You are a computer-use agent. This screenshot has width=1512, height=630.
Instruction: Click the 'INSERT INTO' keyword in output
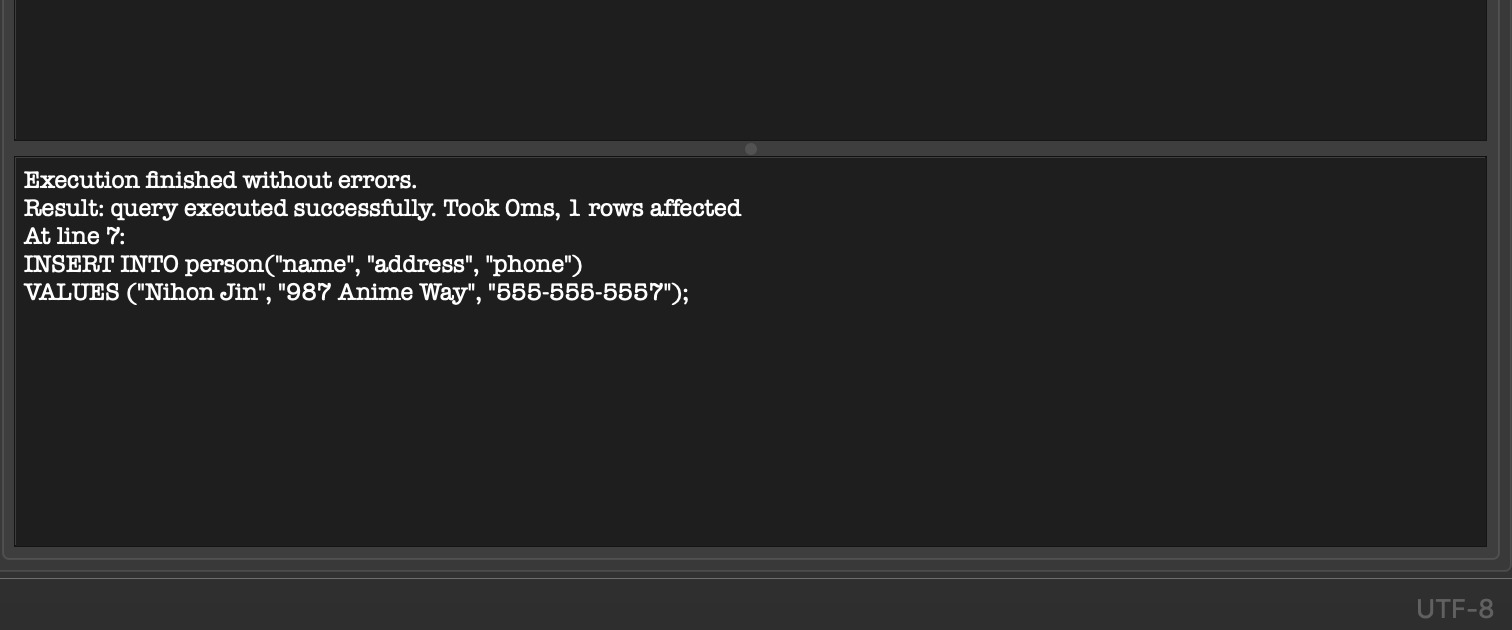(101, 264)
